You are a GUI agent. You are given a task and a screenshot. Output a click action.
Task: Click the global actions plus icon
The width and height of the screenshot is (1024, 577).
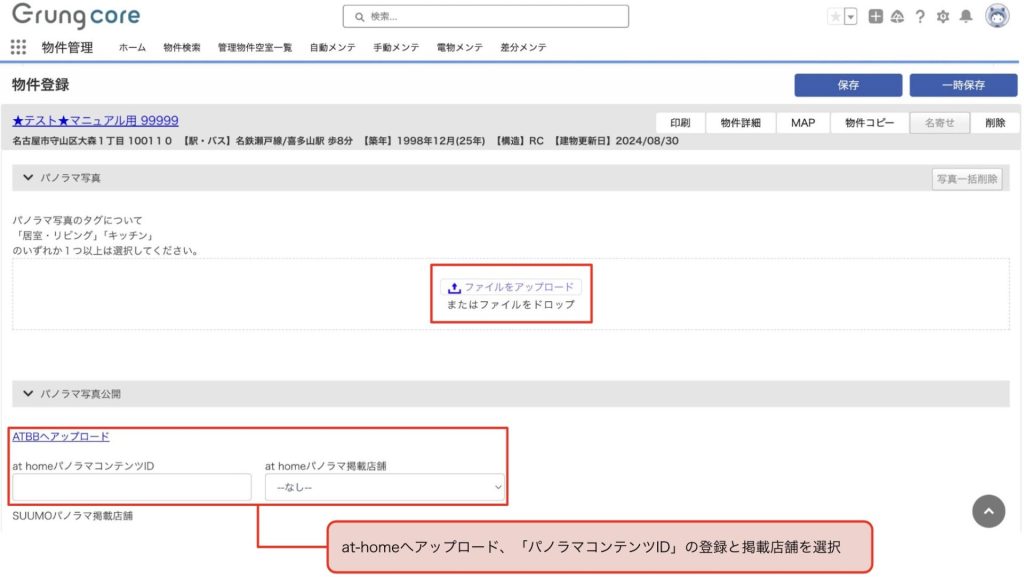click(x=876, y=16)
